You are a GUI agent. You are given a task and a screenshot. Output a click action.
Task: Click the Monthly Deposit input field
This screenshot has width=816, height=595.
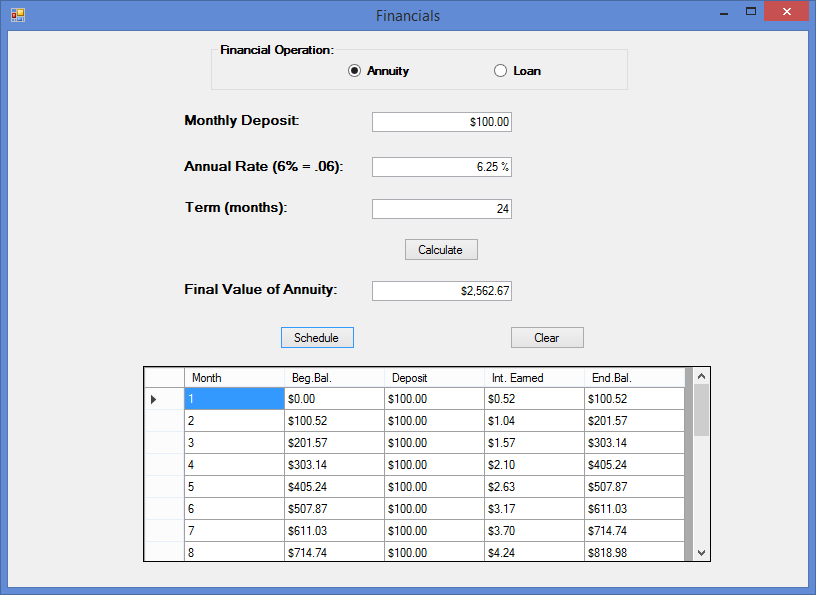click(x=441, y=121)
